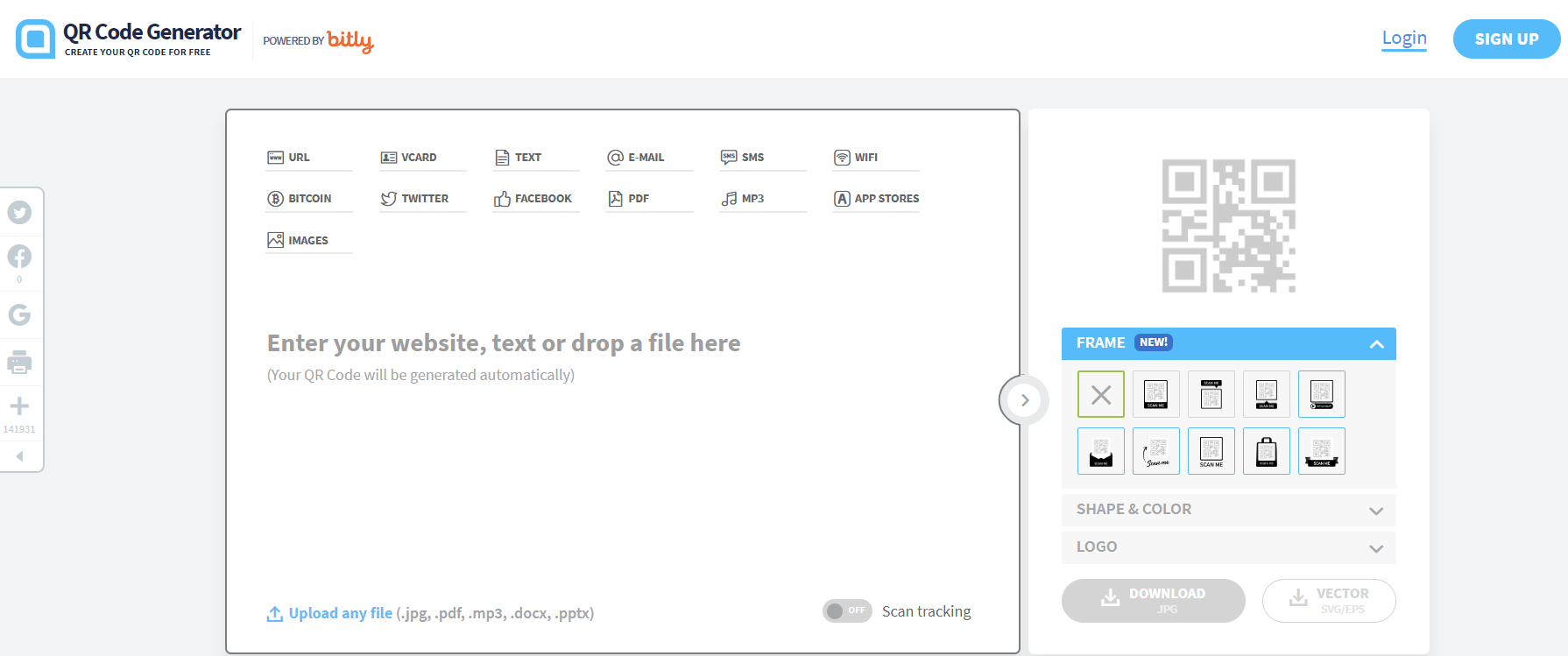Share via the Facebook sidebar icon
The image size is (1568, 656).
coord(19,257)
